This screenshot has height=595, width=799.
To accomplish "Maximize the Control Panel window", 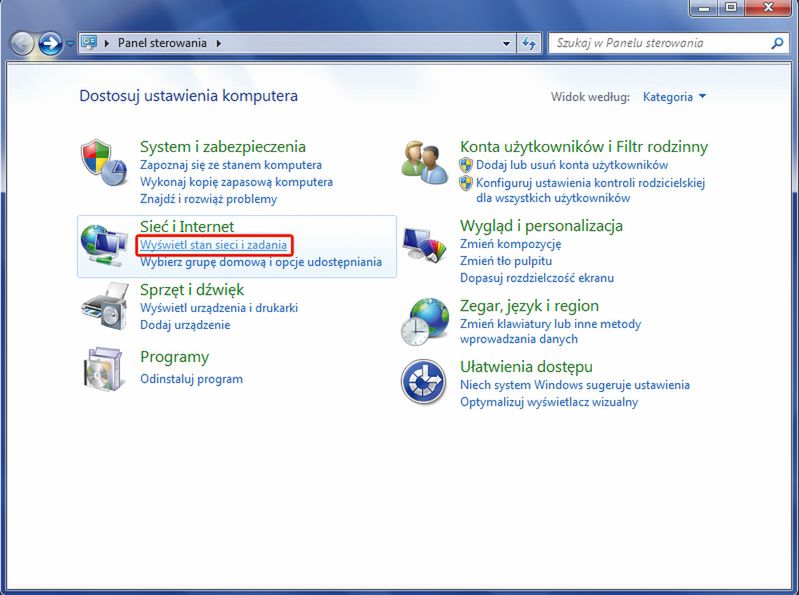I will coord(731,8).
